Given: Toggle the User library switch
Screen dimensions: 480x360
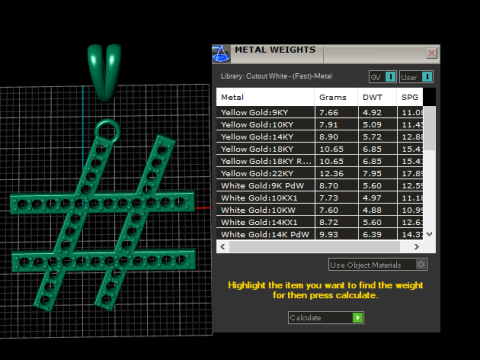Looking at the screenshot, I should pos(416,77).
